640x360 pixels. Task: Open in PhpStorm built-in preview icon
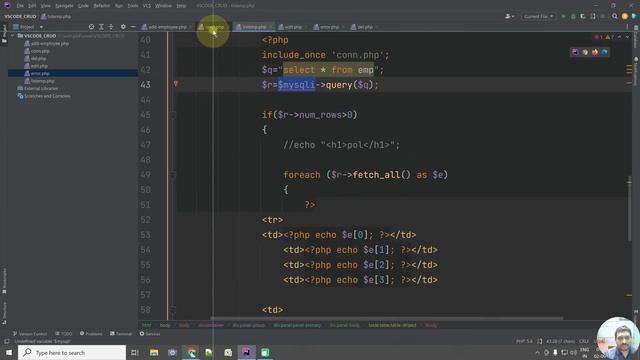575,52
